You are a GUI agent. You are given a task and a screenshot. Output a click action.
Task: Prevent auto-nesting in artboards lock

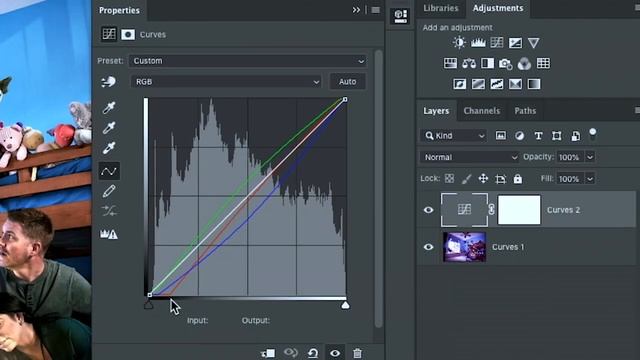(500, 179)
